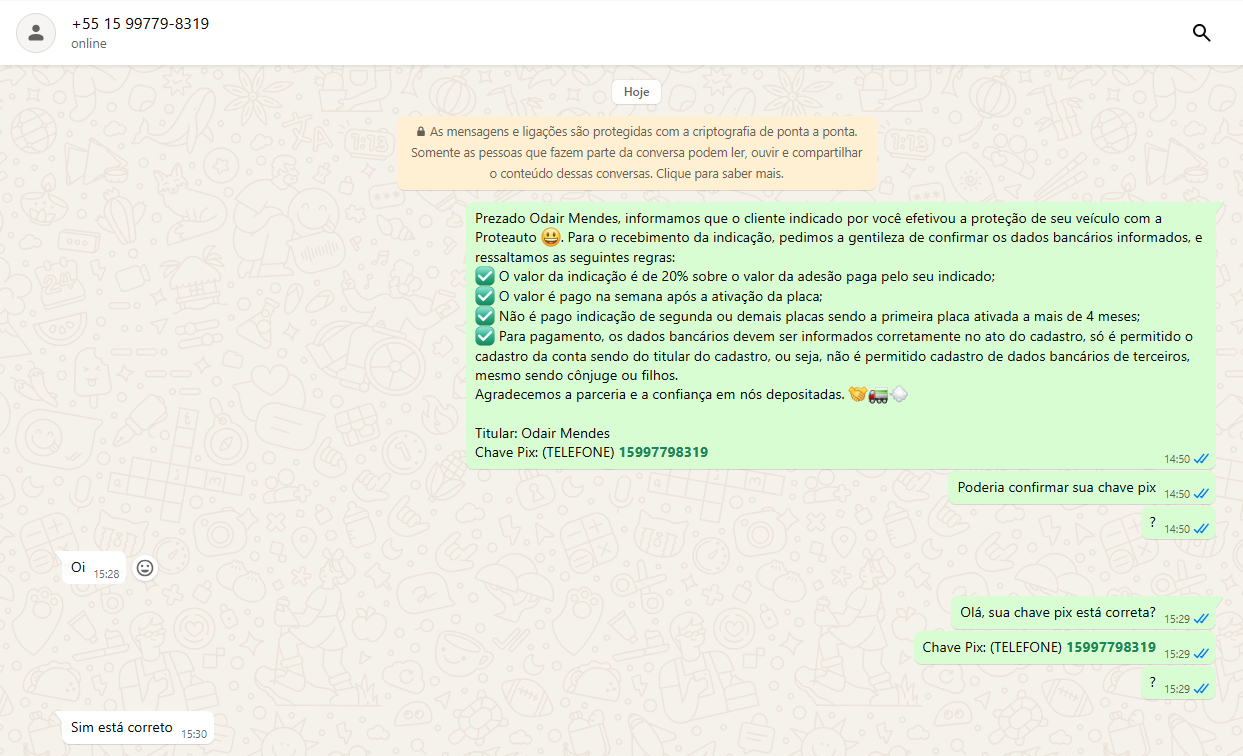
Task: Click green check emoji beside "Para pagamento" rule
Action: [x=485, y=336]
